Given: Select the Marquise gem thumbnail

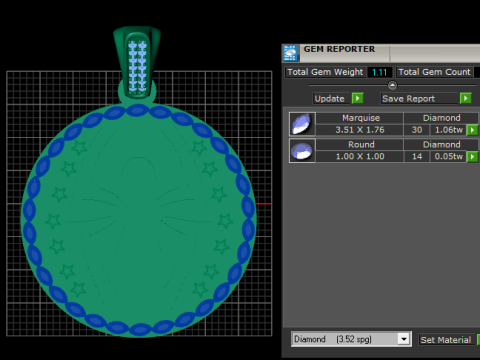Looking at the screenshot, I should pyautogui.click(x=302, y=124).
